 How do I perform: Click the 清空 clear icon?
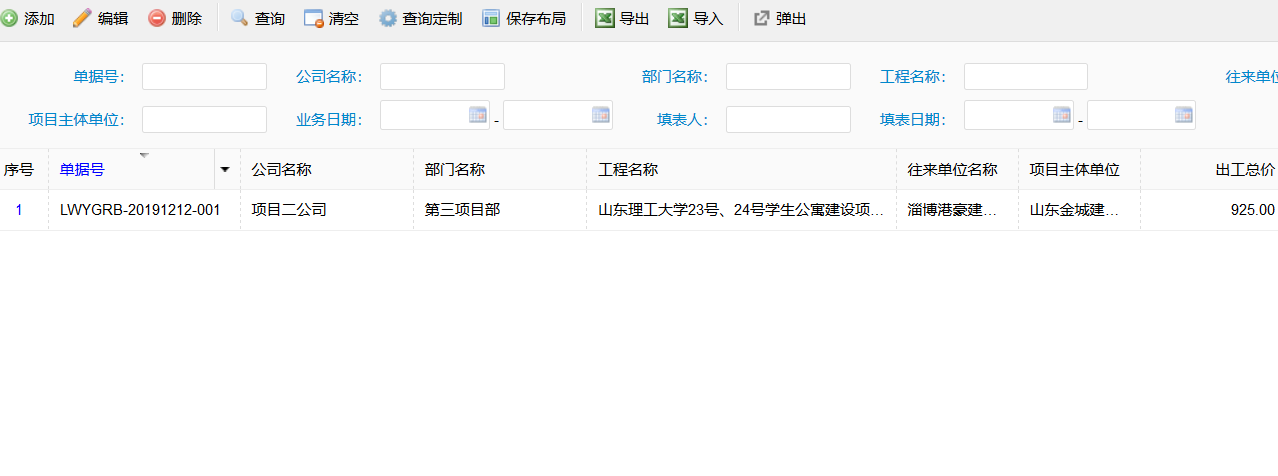click(x=314, y=18)
